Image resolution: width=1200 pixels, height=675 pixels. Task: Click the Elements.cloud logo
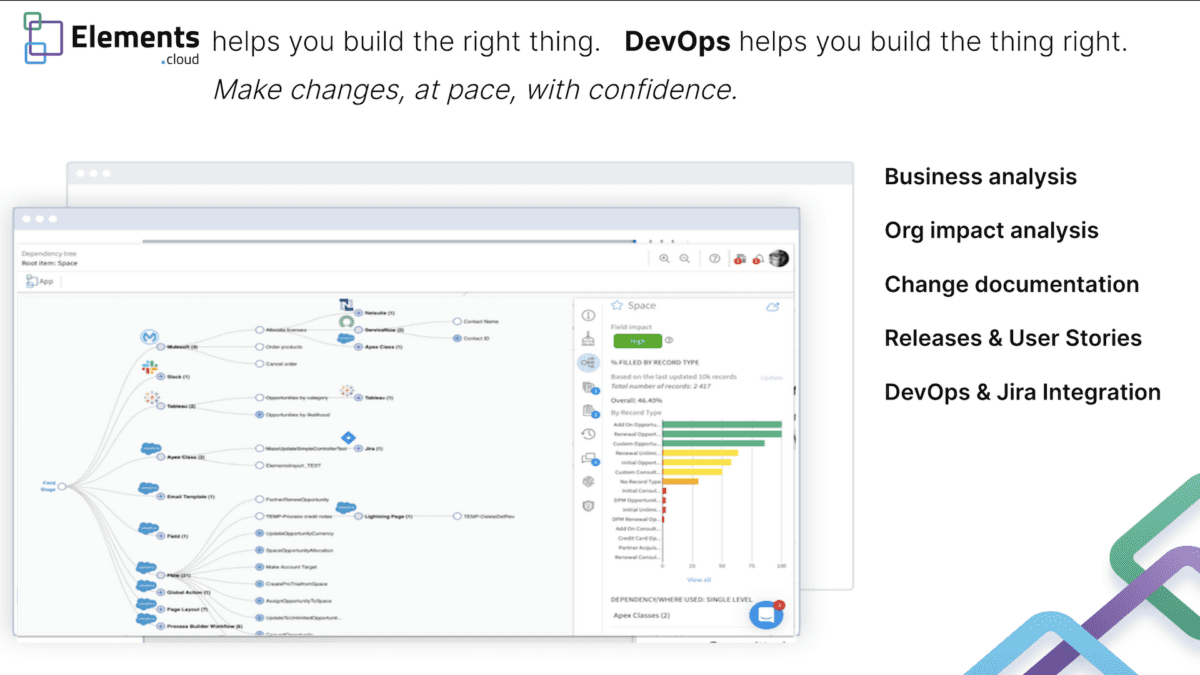[111, 41]
